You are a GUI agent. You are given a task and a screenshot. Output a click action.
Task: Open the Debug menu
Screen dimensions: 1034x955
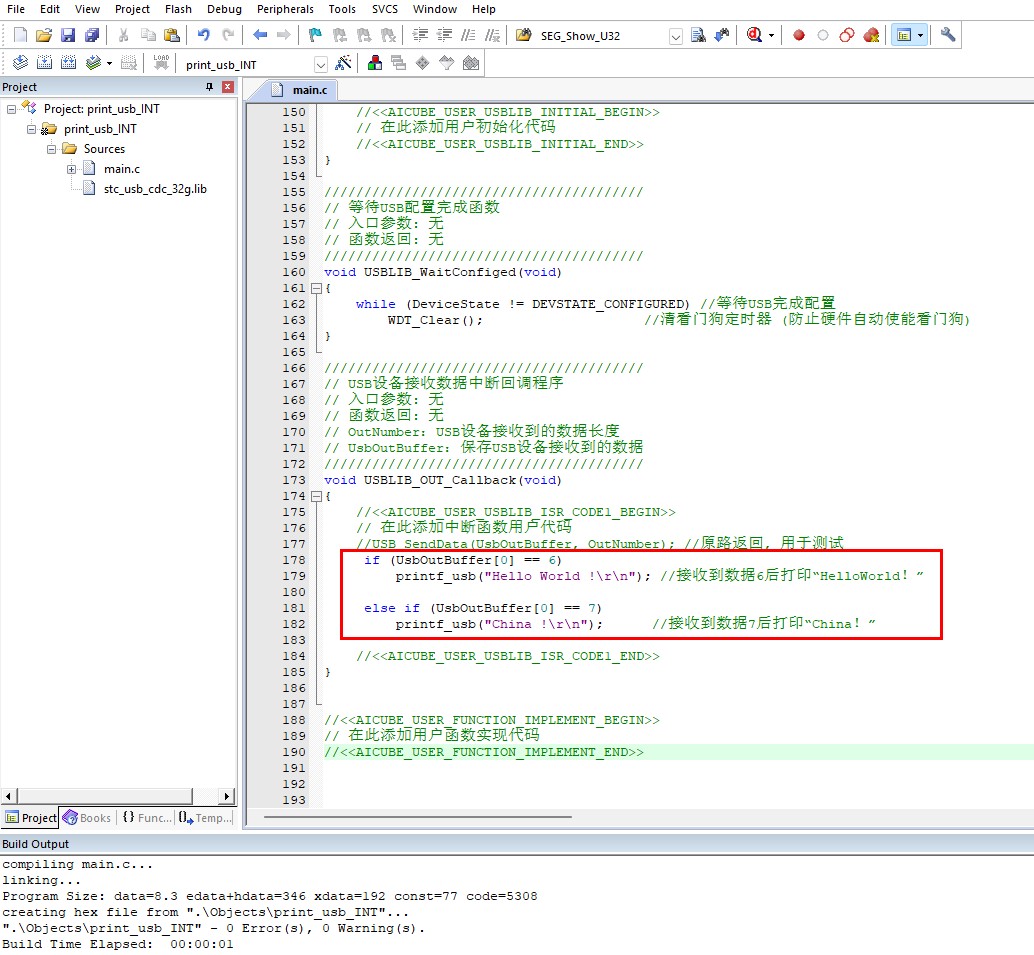click(x=224, y=9)
